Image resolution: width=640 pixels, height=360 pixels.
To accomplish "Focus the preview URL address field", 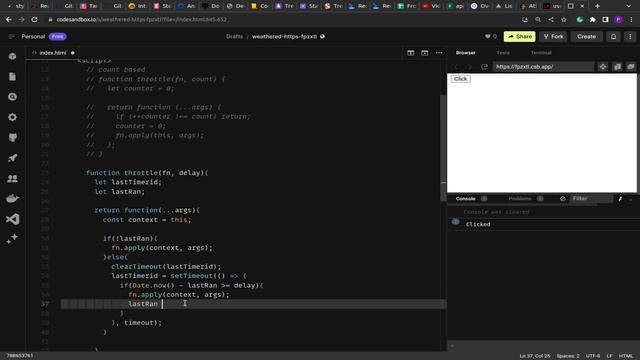I will coord(543,67).
